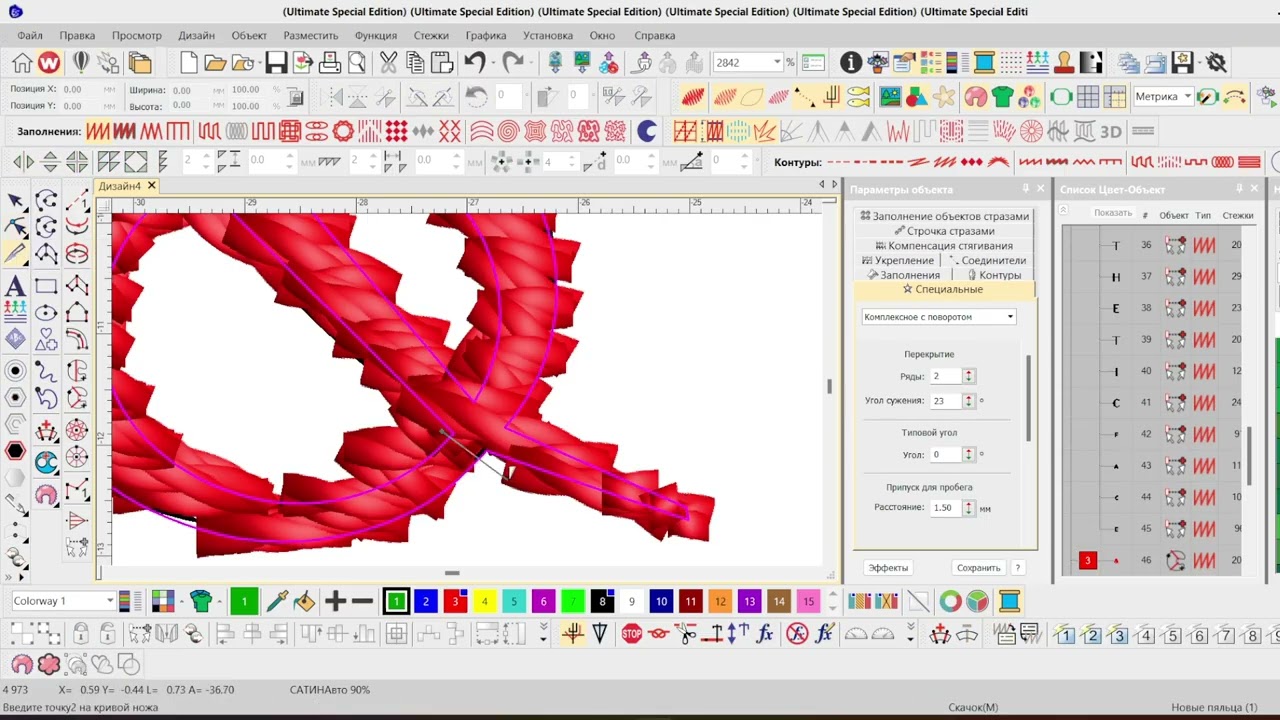Select the arrow selection tool in the left toolbox
Image resolution: width=1280 pixels, height=720 pixels.
coord(15,202)
